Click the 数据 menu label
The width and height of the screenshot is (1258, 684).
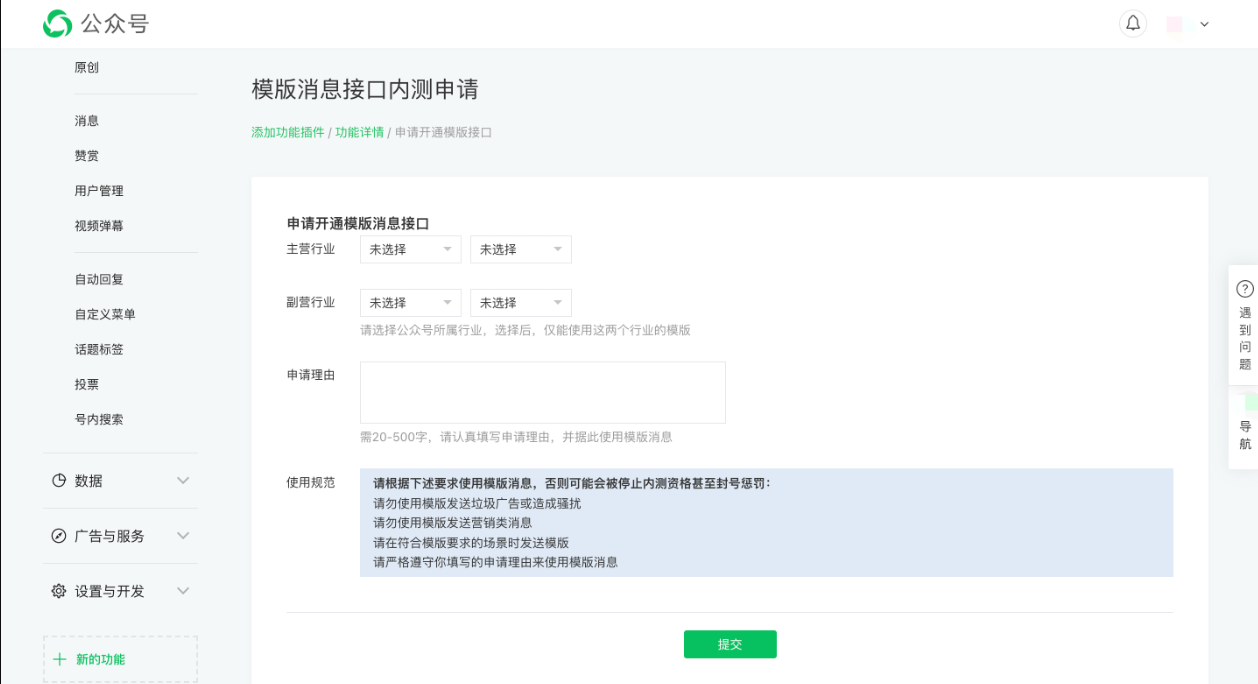click(89, 481)
